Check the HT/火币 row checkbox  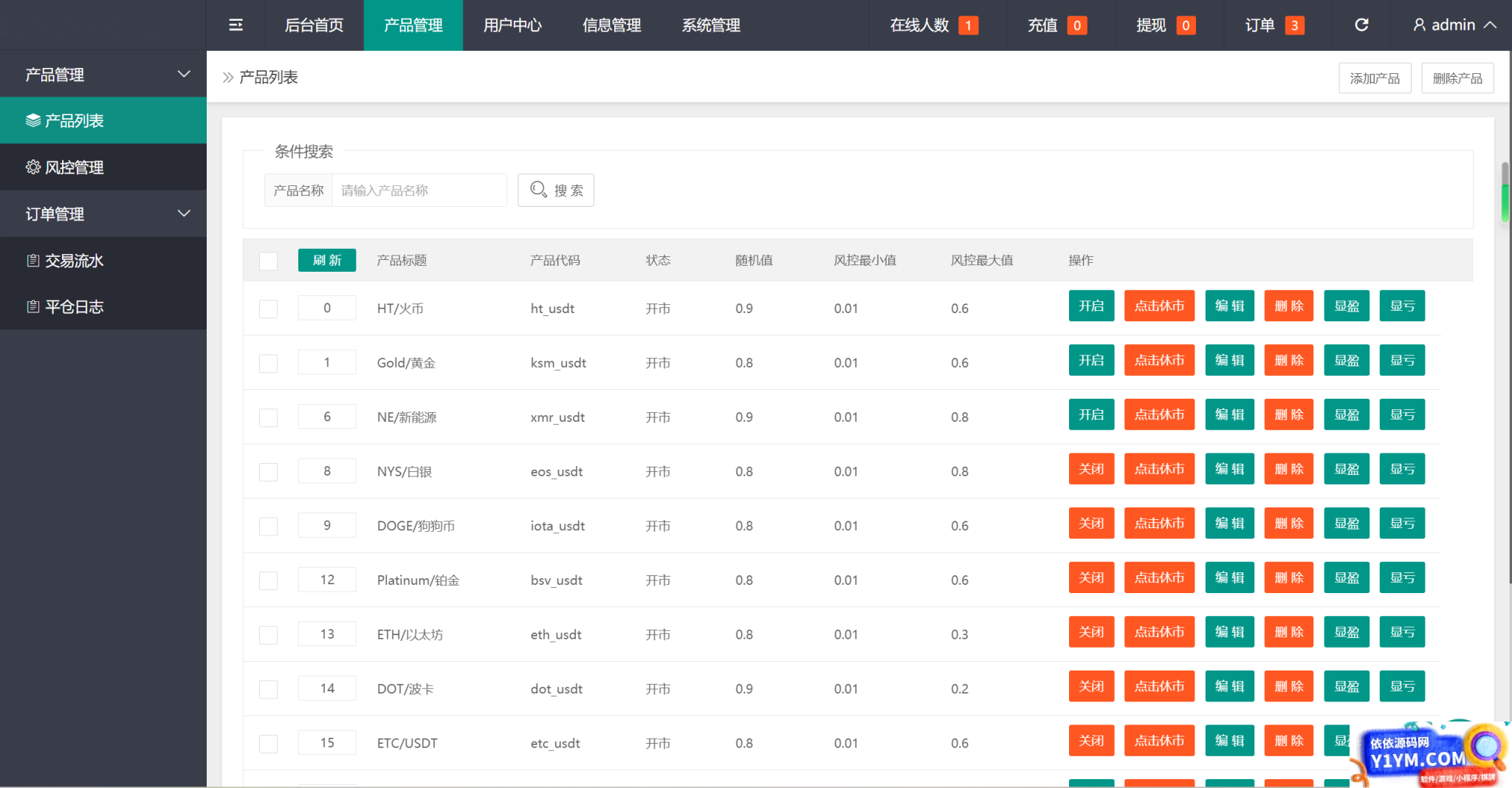(x=269, y=309)
